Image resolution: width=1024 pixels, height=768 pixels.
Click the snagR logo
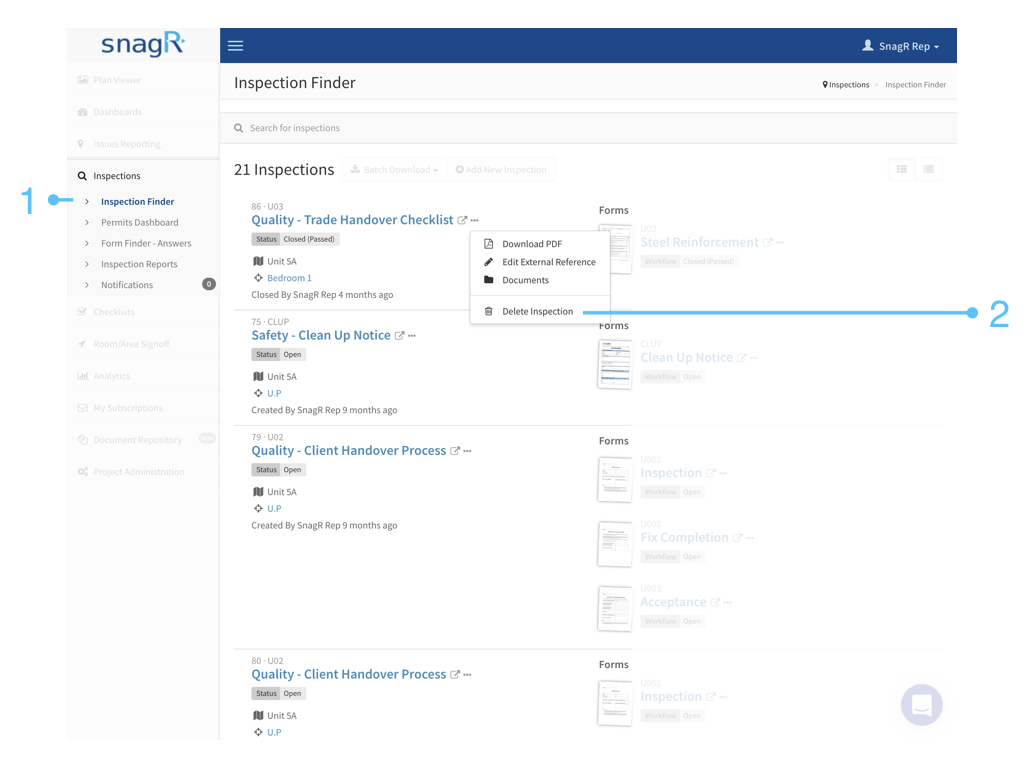coord(143,44)
